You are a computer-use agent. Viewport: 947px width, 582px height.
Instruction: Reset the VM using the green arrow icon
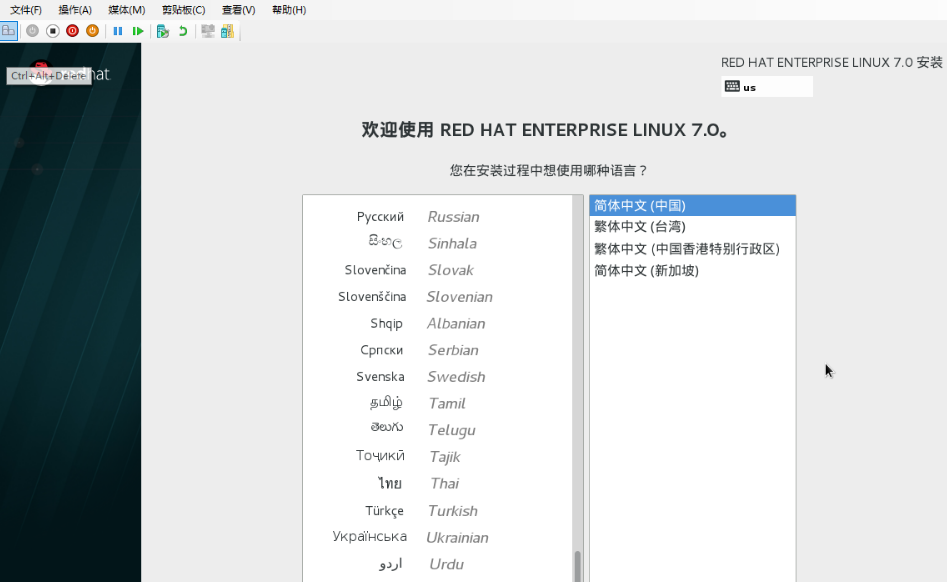pos(140,31)
